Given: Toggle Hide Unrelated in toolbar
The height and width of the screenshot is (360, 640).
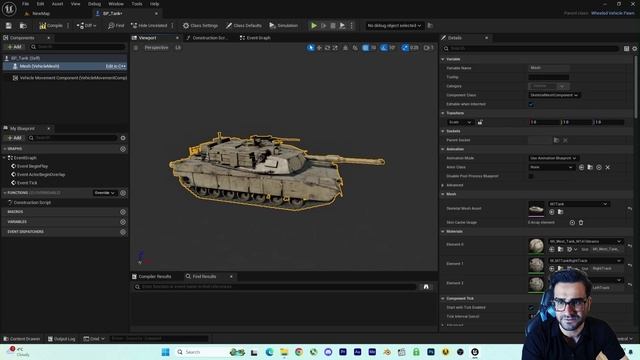Looking at the screenshot, I should pyautogui.click(x=149, y=26).
